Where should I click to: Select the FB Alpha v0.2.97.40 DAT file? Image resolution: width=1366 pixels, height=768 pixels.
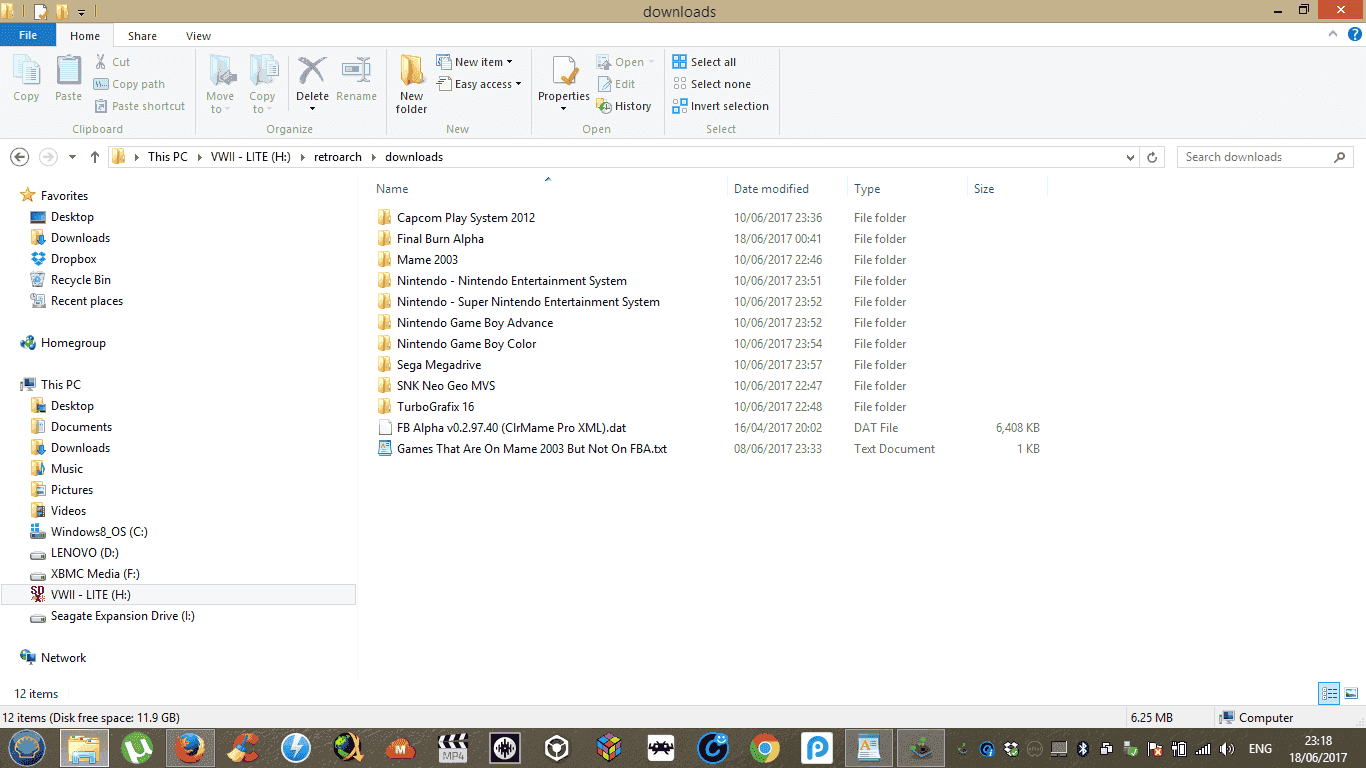pos(511,428)
